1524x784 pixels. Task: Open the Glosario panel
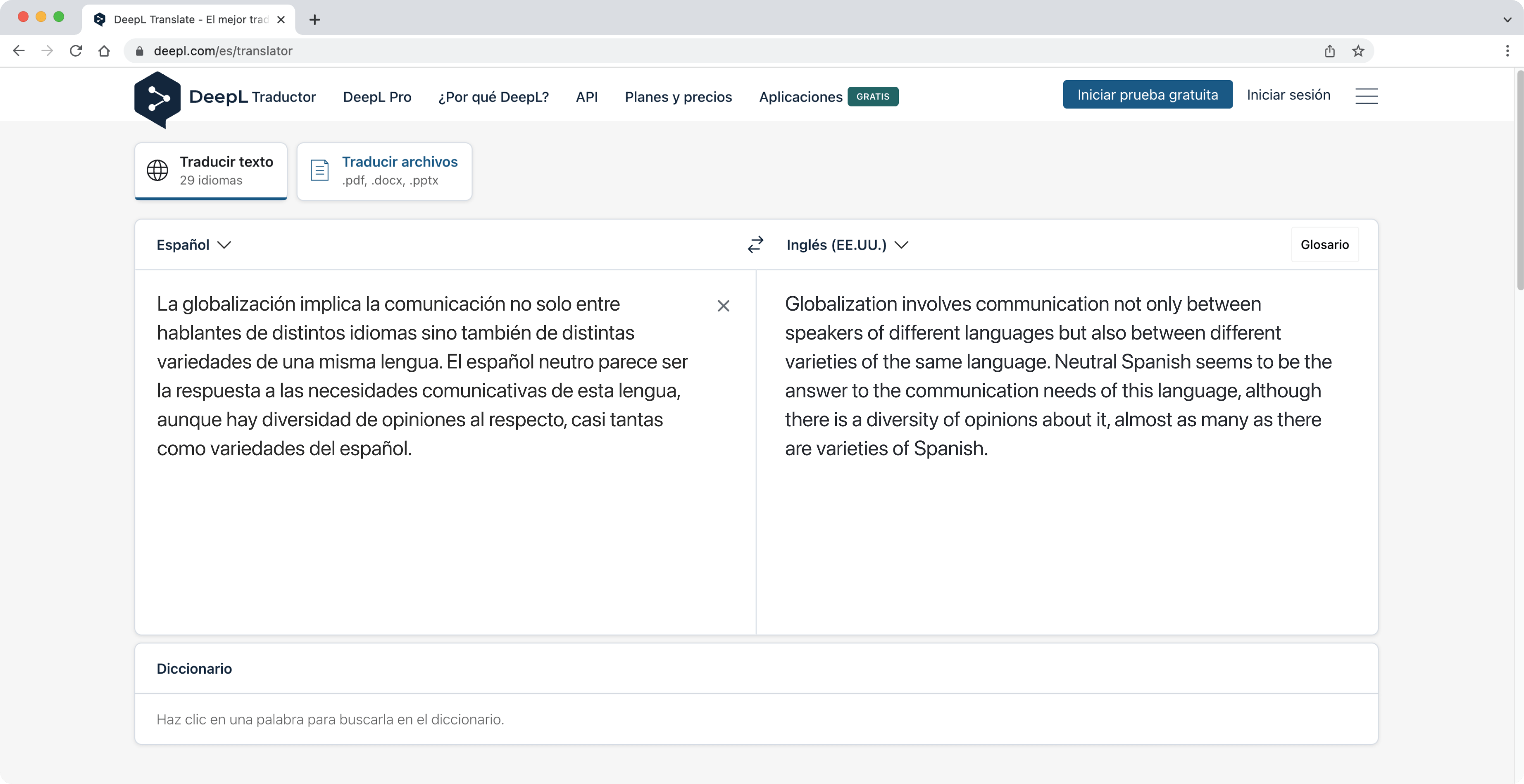[x=1325, y=244]
